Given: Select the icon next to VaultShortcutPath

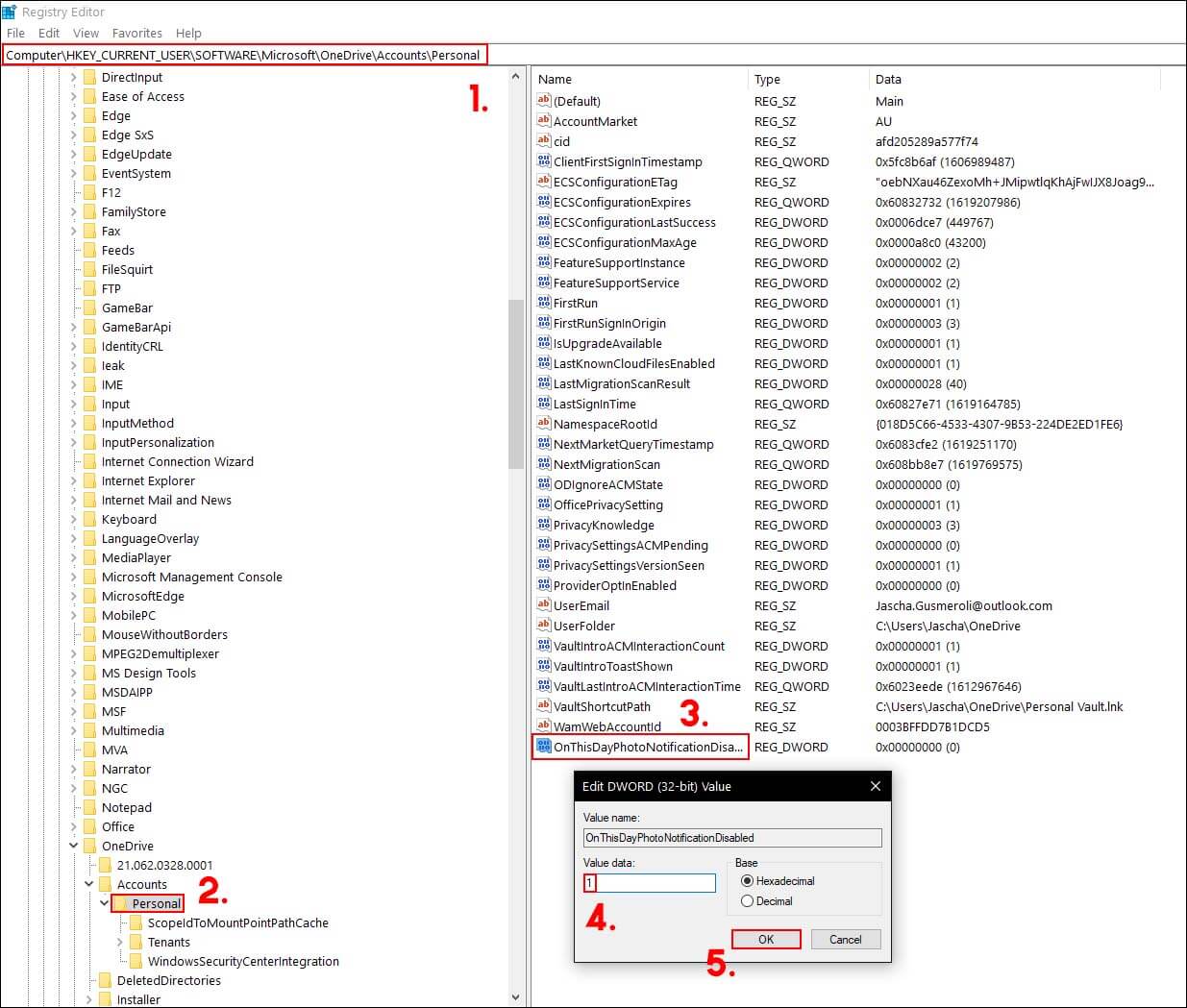Looking at the screenshot, I should pyautogui.click(x=544, y=706).
